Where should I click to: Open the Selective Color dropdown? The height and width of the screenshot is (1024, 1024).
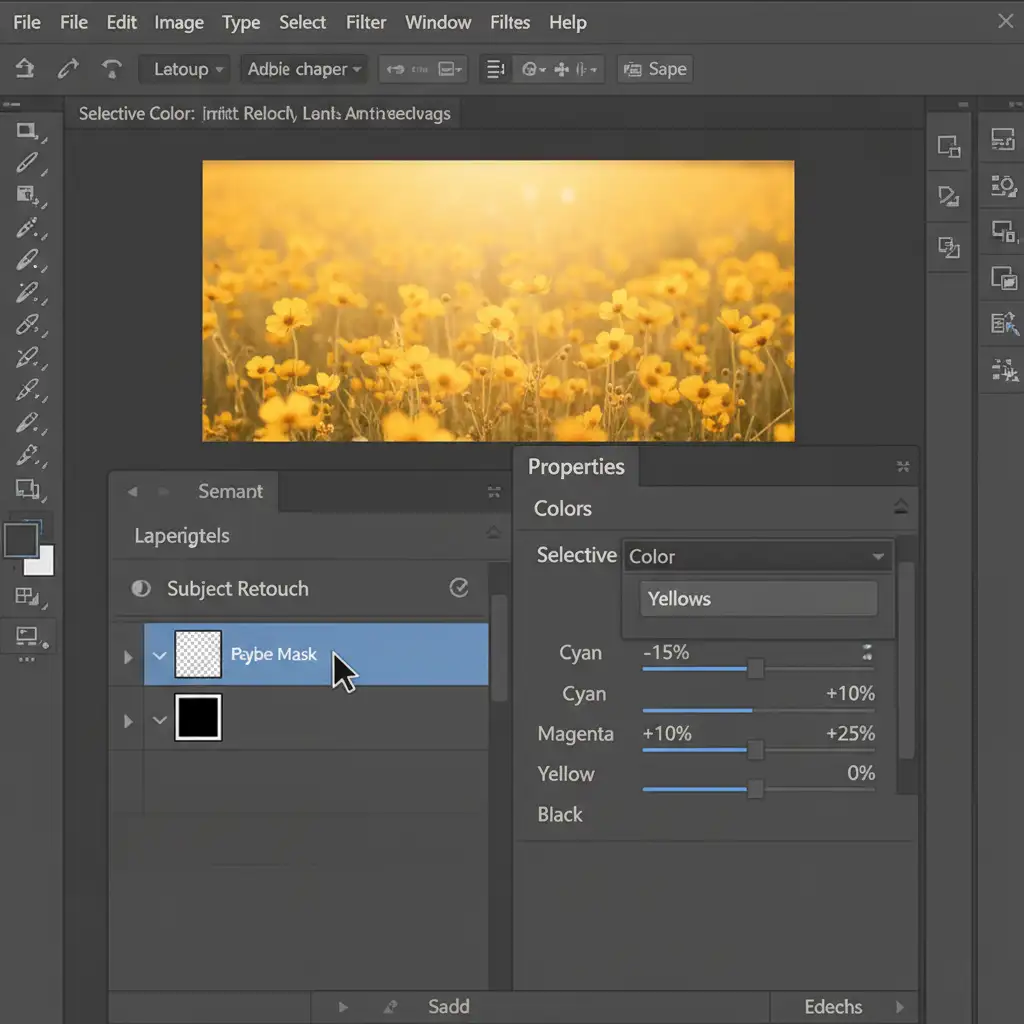tap(757, 556)
